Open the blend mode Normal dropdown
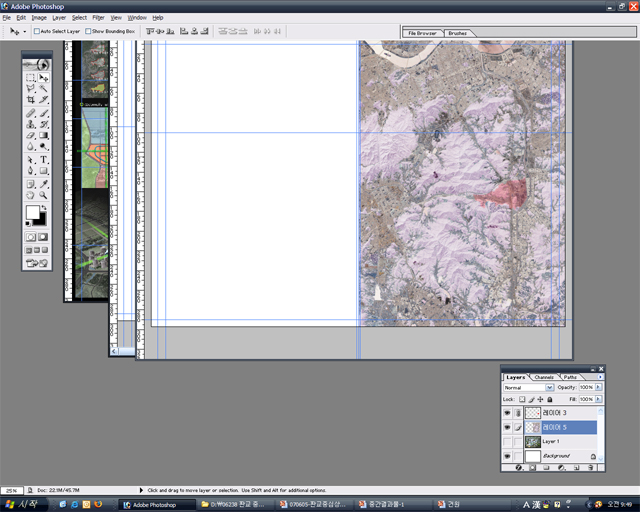 pos(529,387)
